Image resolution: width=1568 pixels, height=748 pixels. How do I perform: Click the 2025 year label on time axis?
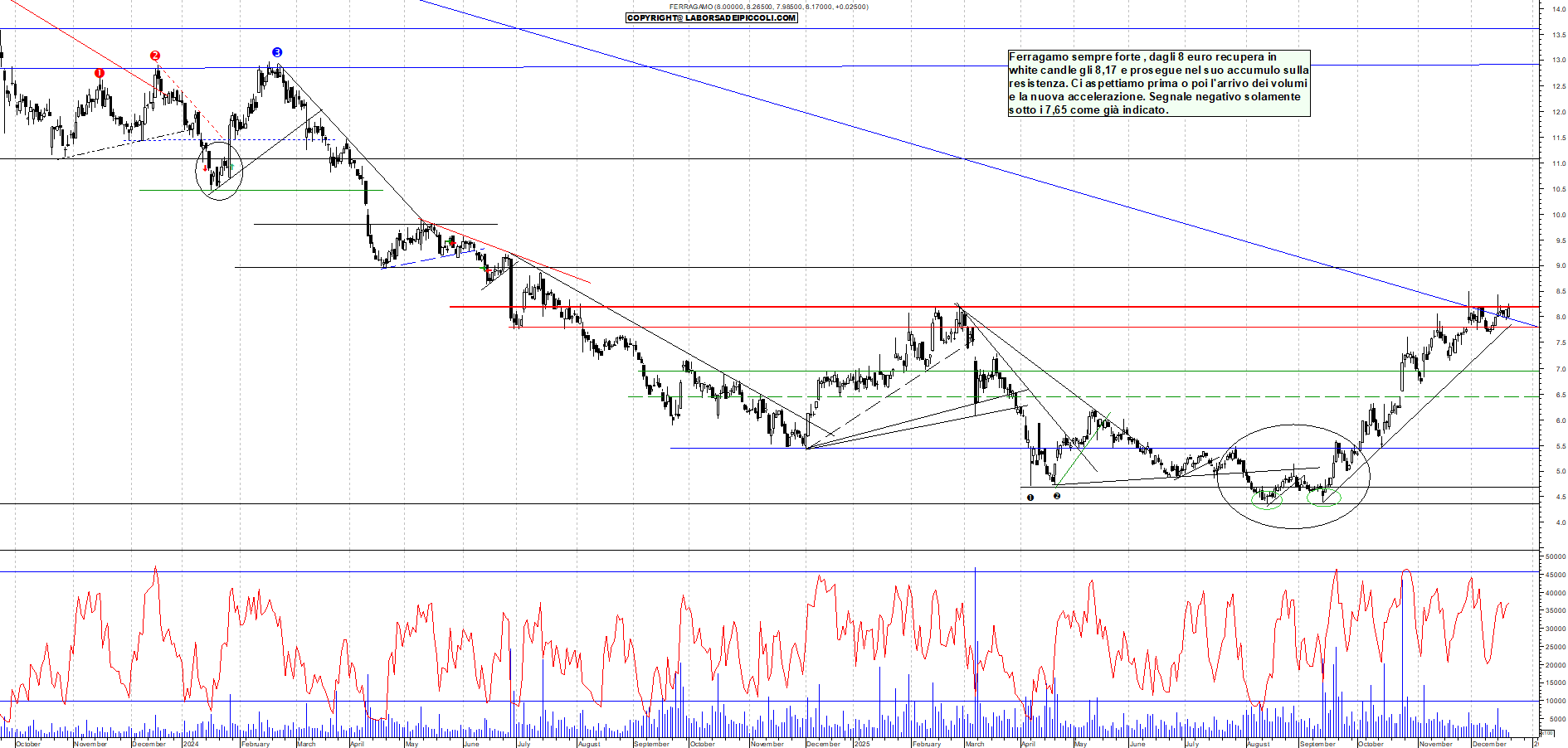point(863,744)
